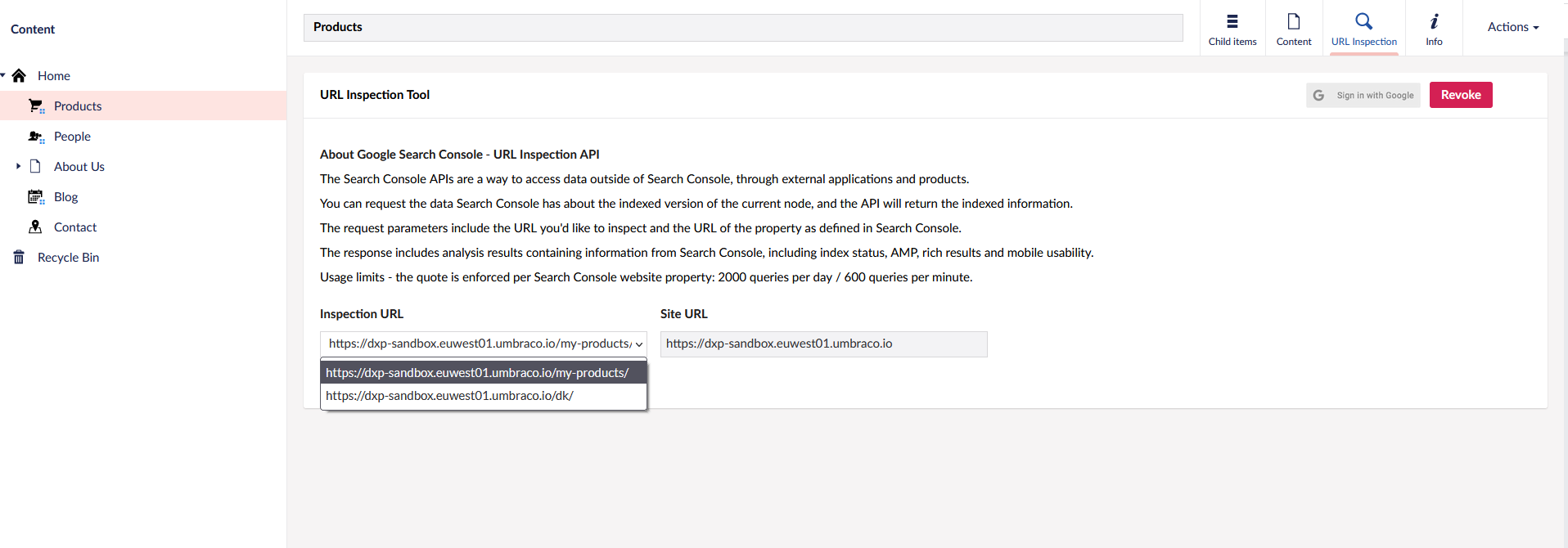Click the Site URL input field
The height and width of the screenshot is (548, 1568).
coord(824,344)
